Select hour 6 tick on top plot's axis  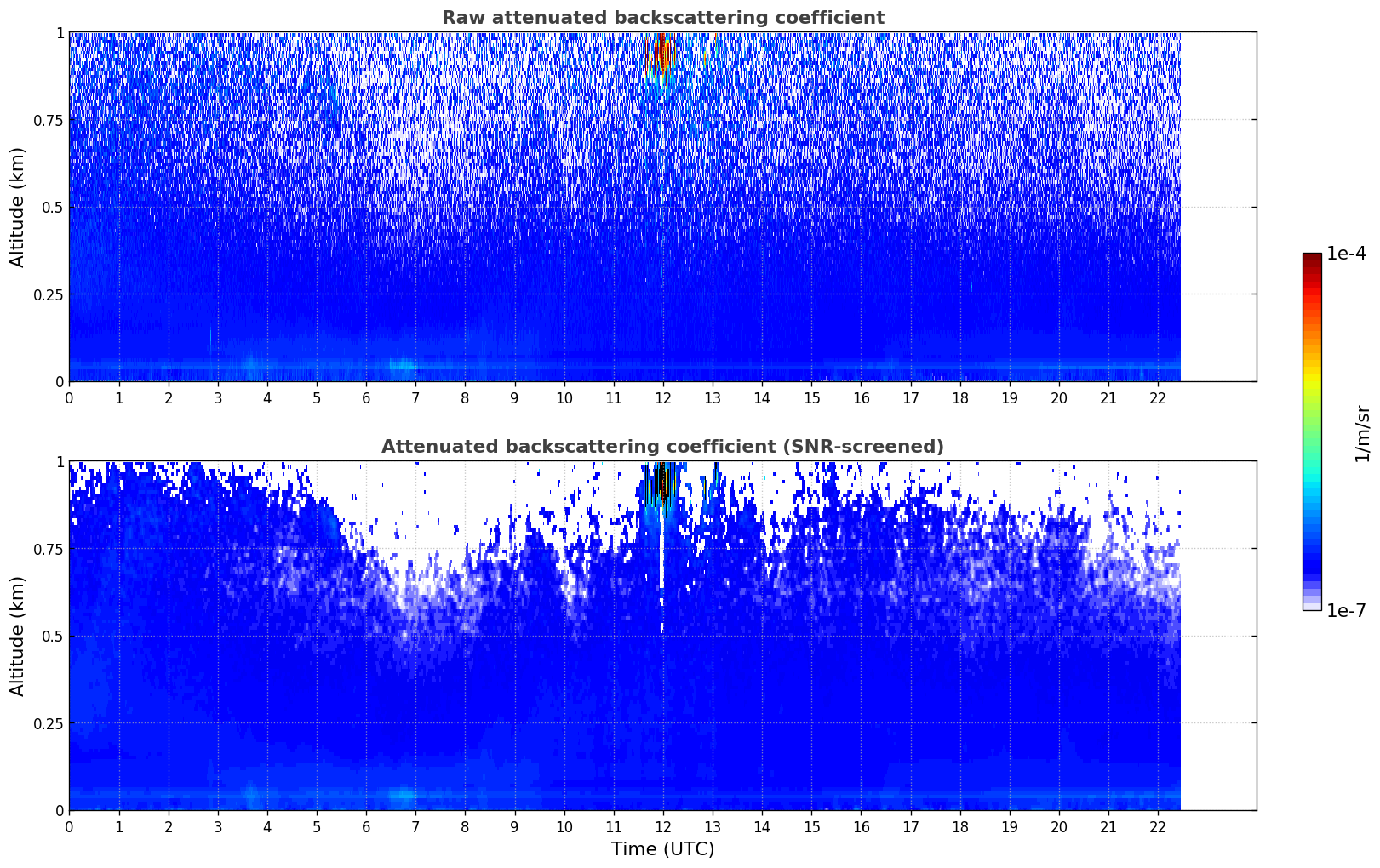[366, 397]
